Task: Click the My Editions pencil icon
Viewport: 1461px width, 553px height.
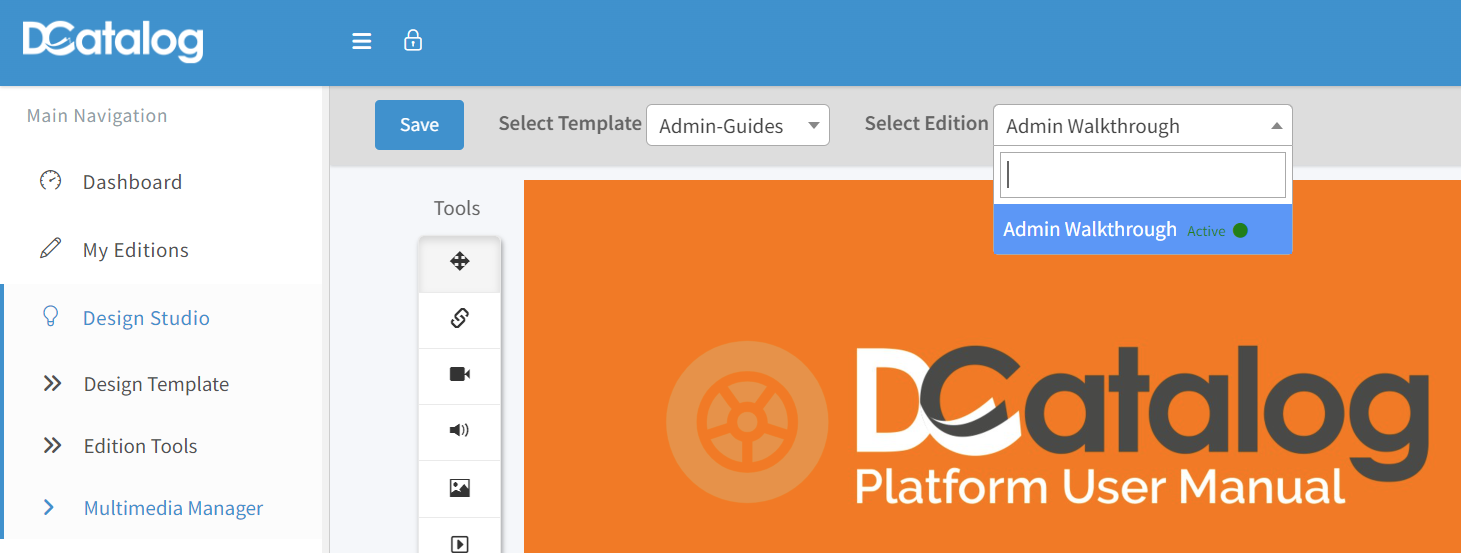Action: point(50,249)
